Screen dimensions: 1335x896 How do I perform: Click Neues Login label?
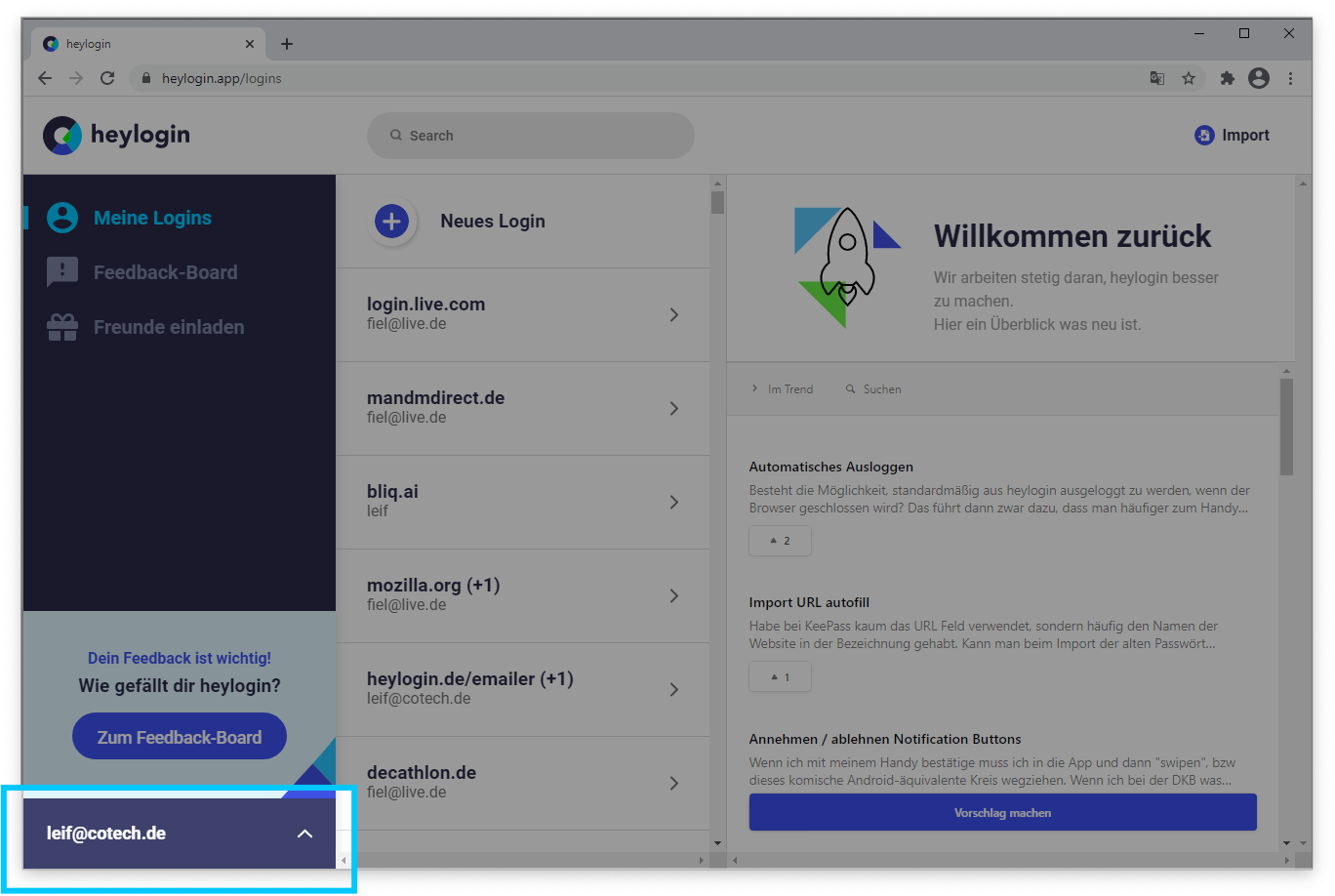(x=493, y=222)
